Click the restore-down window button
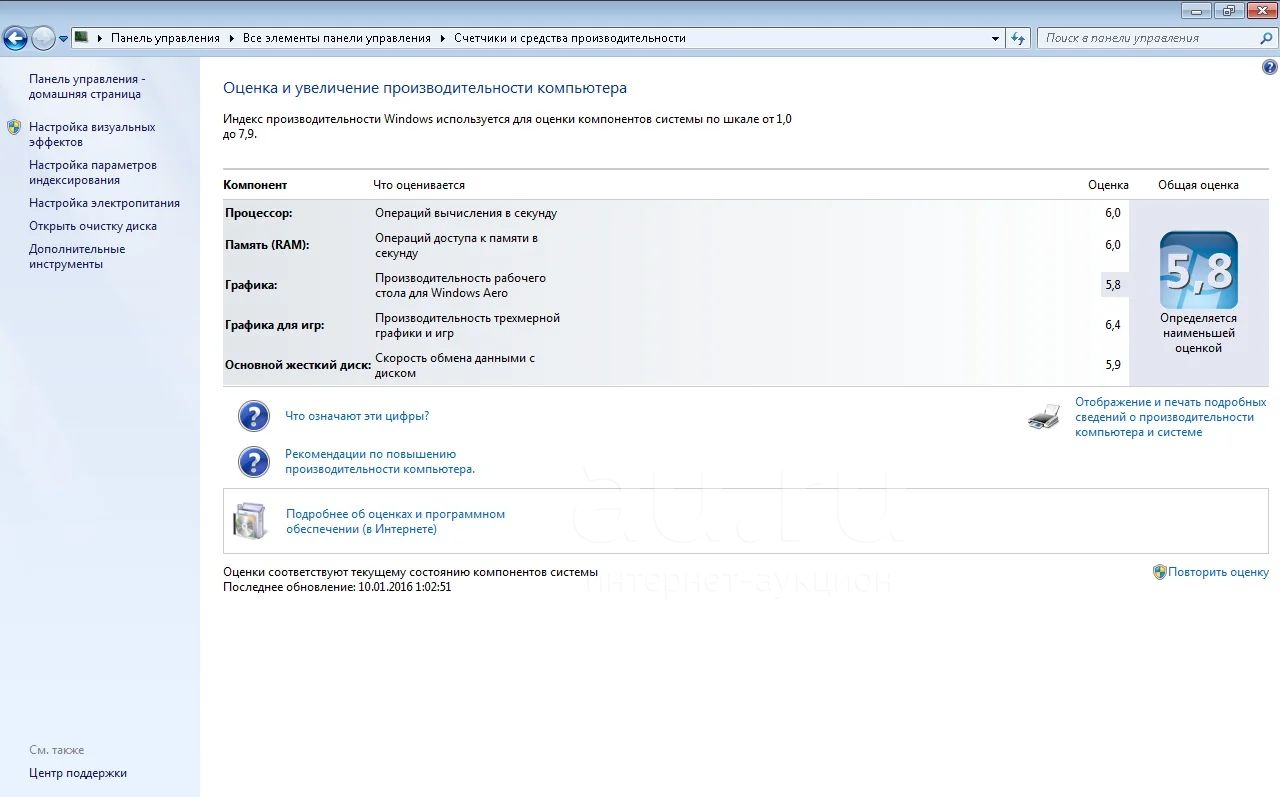The width and height of the screenshot is (1280, 797). [1229, 10]
